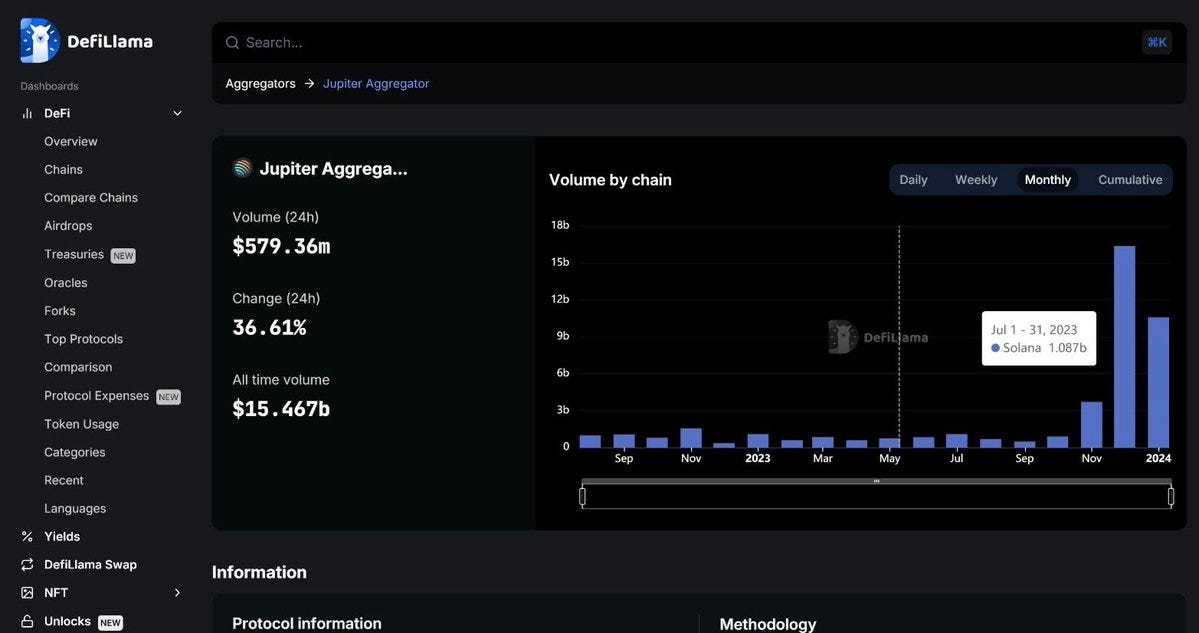Open the Airdrops page

(x=68, y=226)
